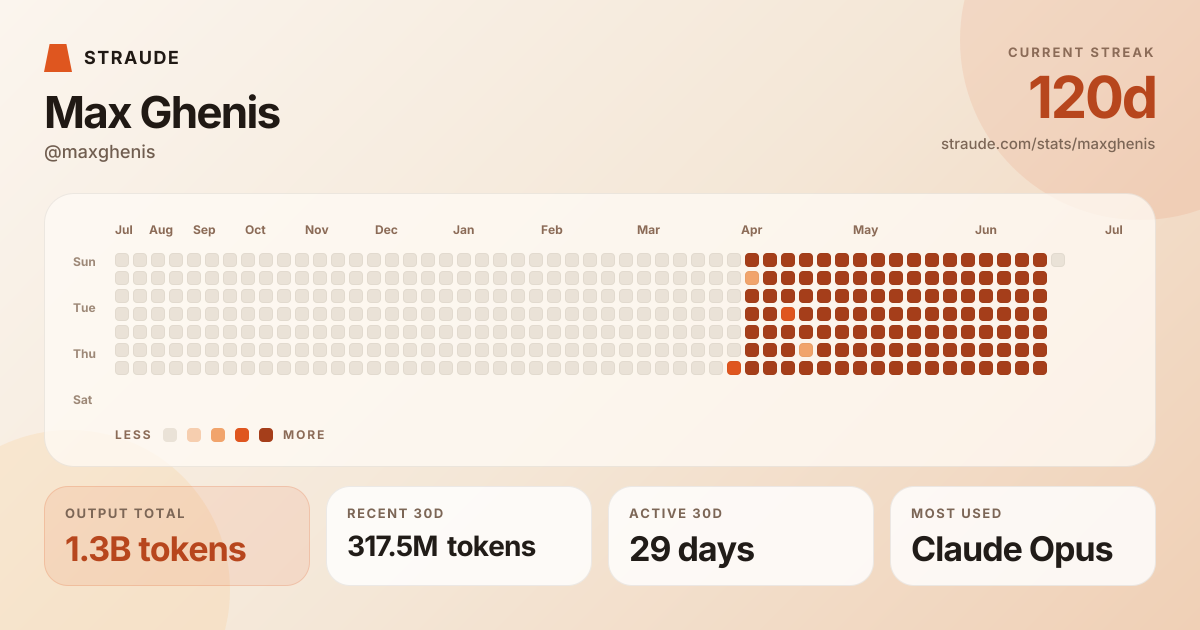Viewport: 1200px width, 630px height.
Task: Click the Thu weekday label
Action: coord(84,354)
